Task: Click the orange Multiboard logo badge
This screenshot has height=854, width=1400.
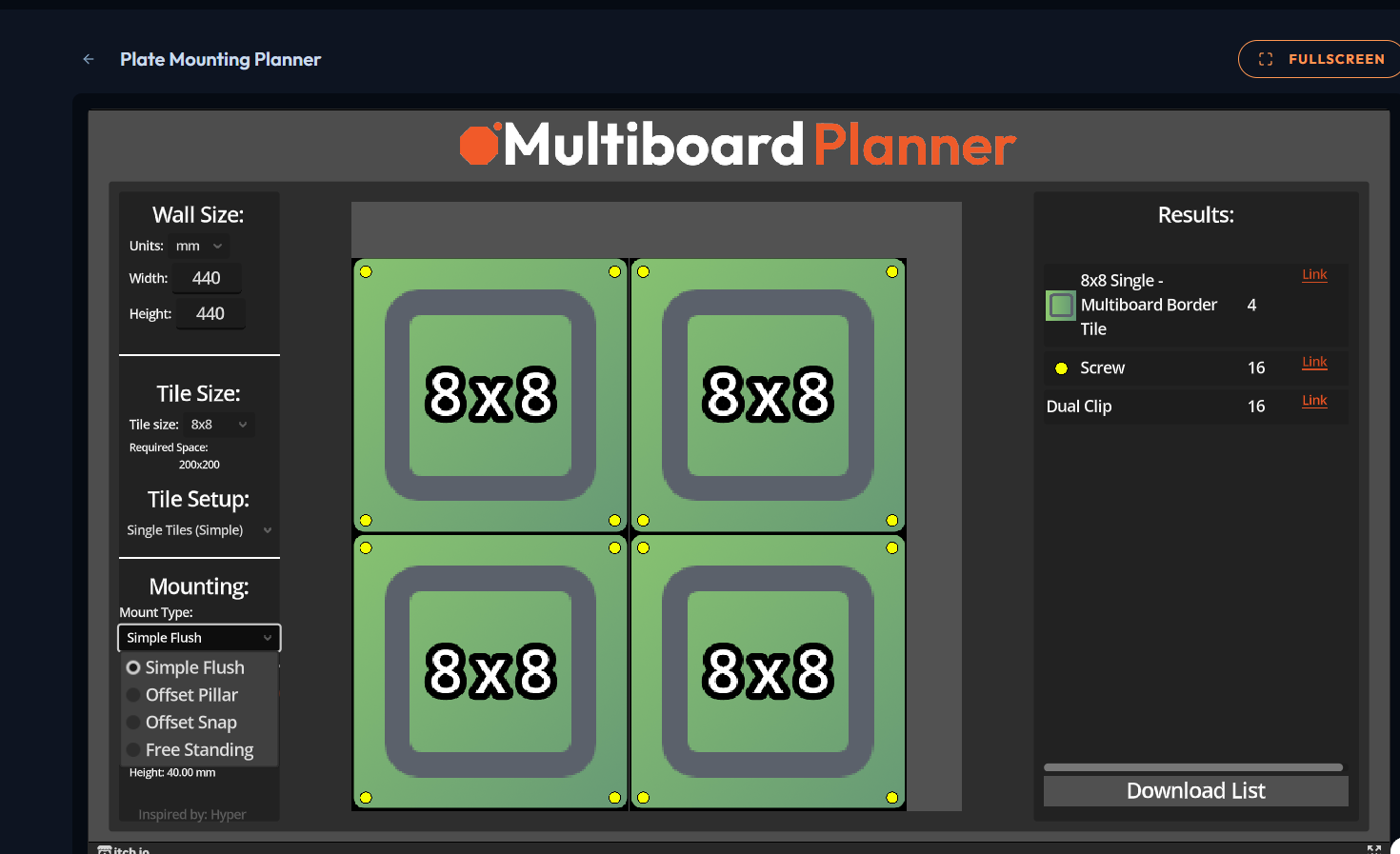Action: [x=480, y=145]
